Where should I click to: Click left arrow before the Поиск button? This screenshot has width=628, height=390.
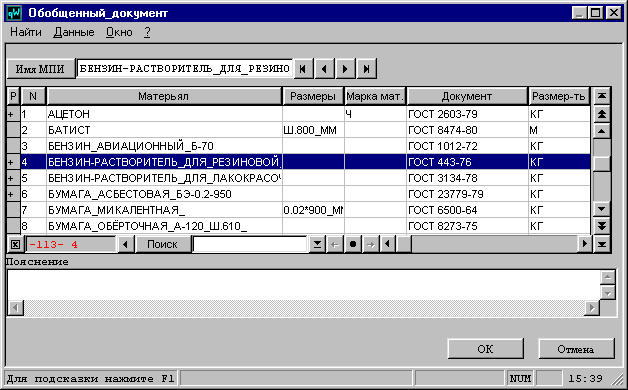pos(125,244)
